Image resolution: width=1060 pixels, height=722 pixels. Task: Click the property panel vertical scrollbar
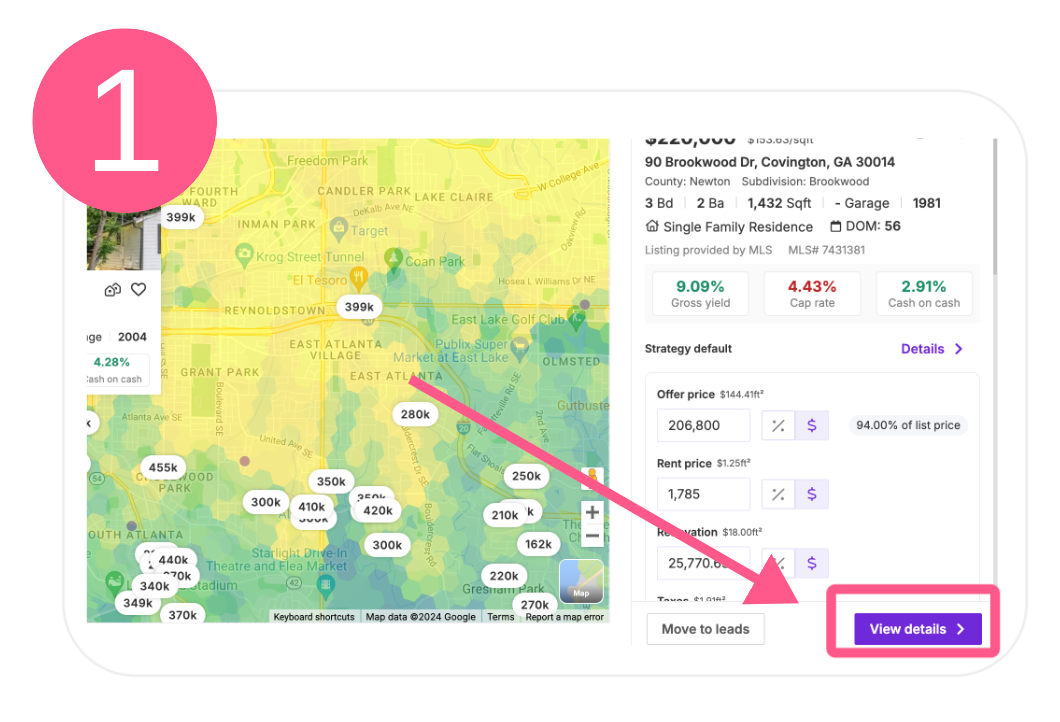[994, 206]
